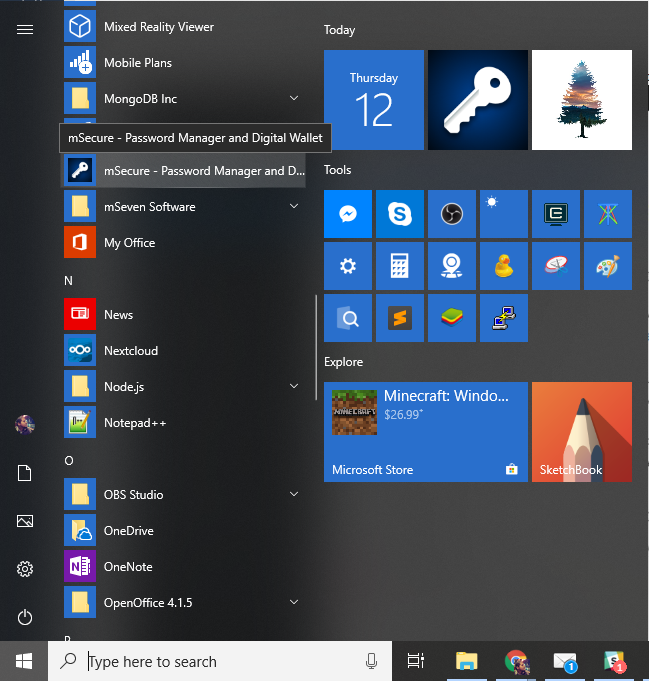
Task: Open the Thursday 12 calendar tile
Action: pos(374,100)
